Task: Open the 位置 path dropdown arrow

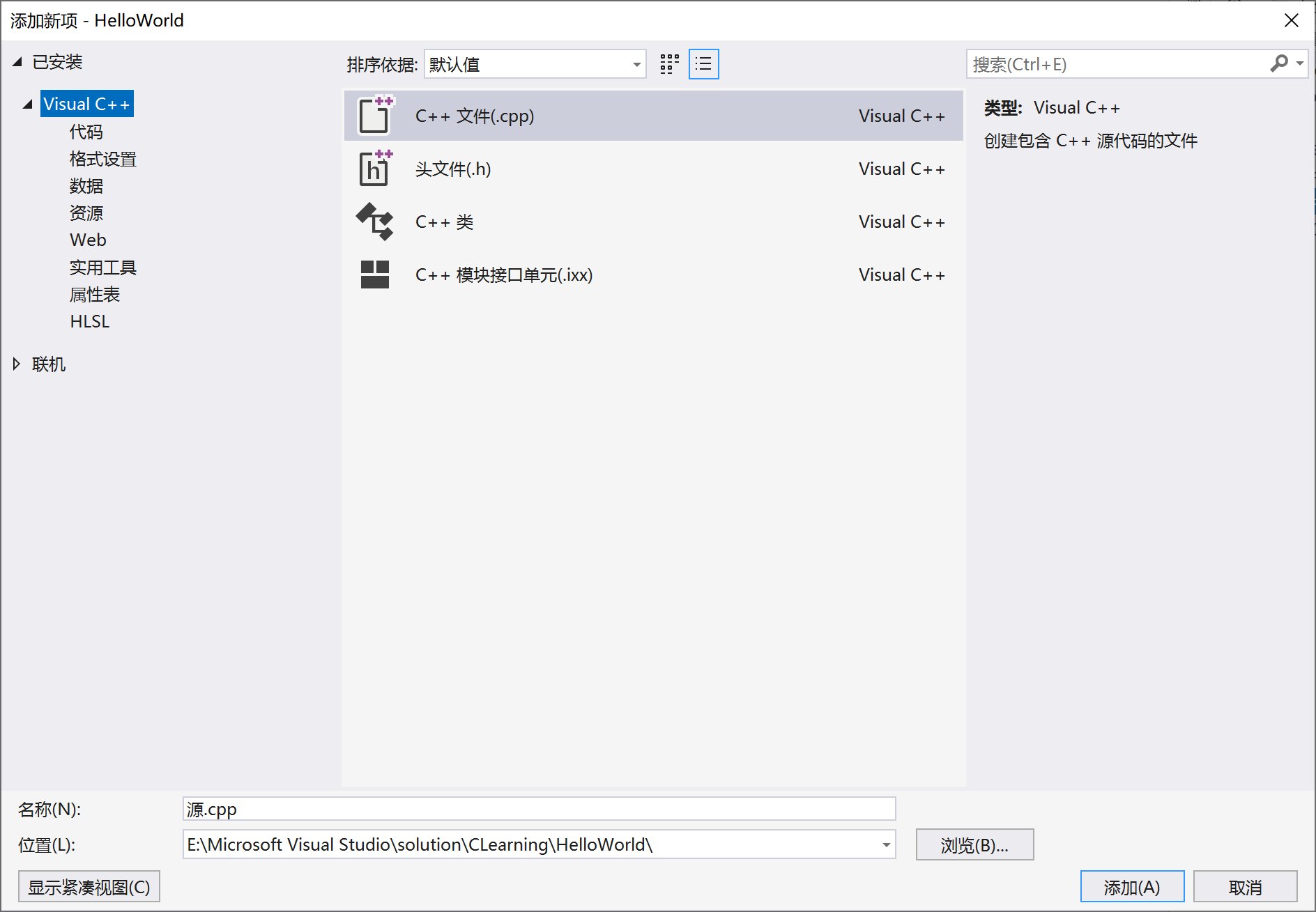Action: [886, 845]
